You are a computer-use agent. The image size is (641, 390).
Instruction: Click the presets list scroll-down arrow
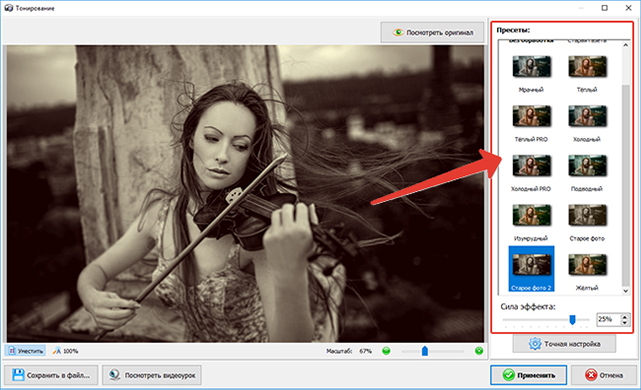tap(625, 291)
